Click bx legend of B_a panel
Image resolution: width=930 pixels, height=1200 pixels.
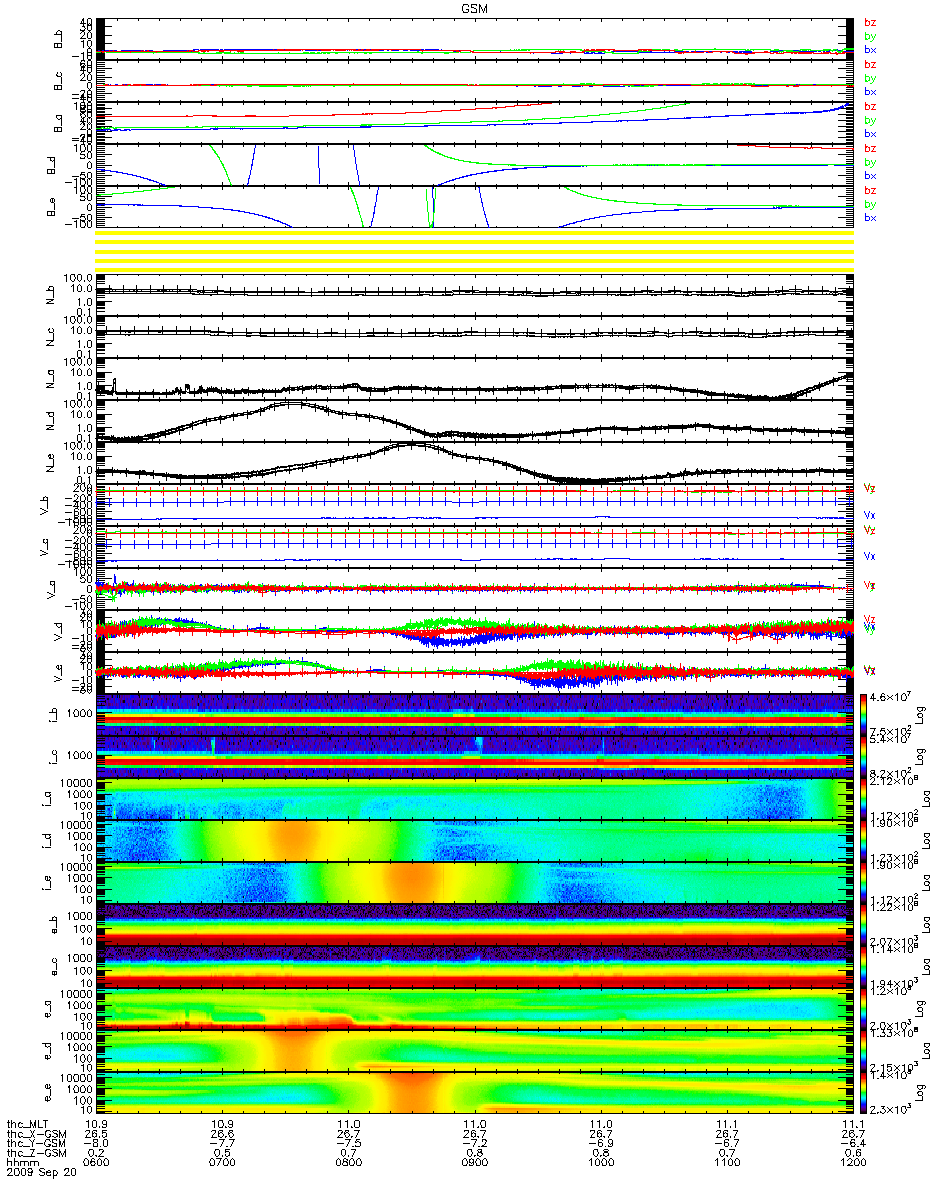point(870,133)
